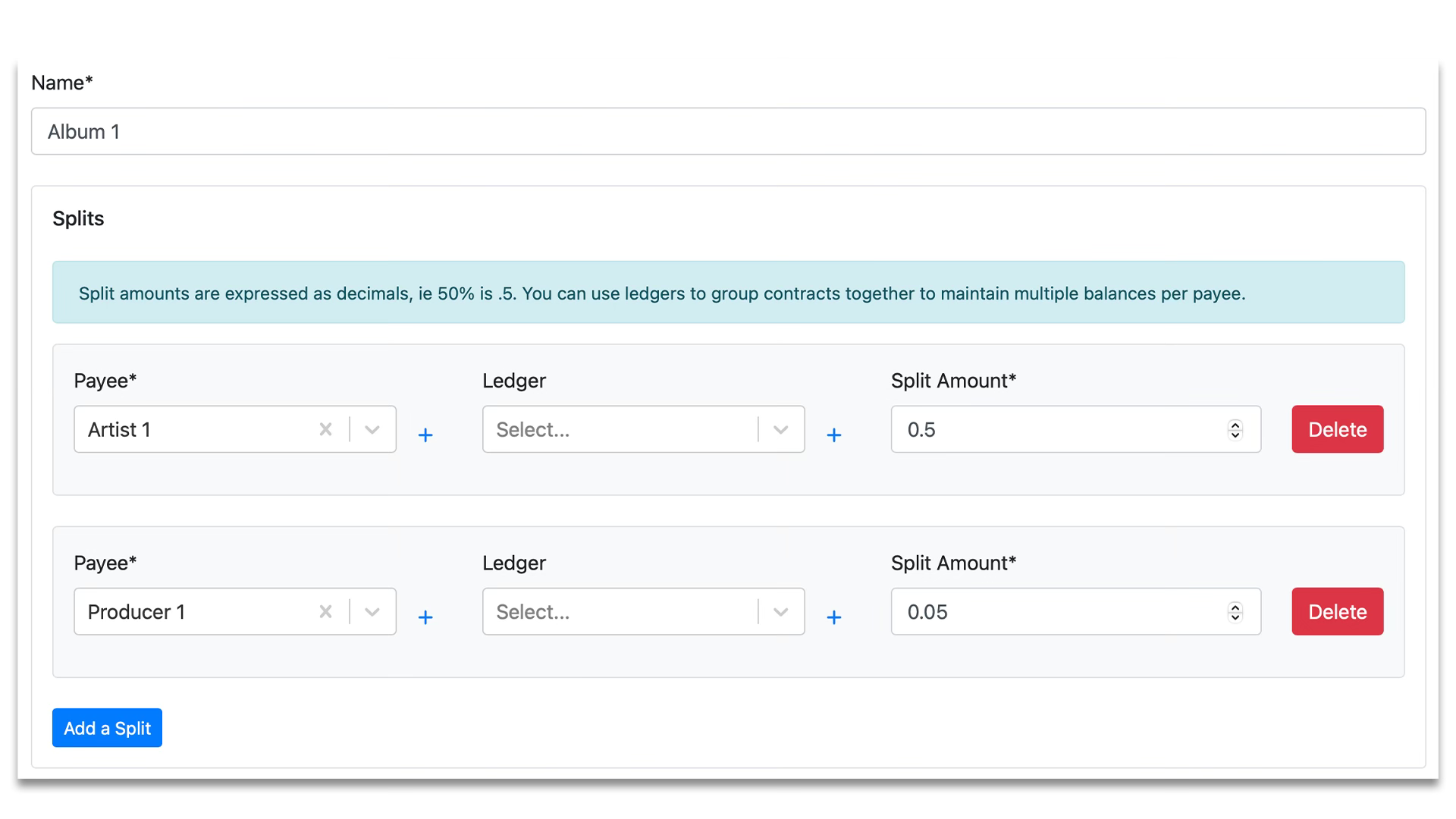
Task: Increase the 0.05 split amount with stepper up arrow
Action: tap(1235, 607)
